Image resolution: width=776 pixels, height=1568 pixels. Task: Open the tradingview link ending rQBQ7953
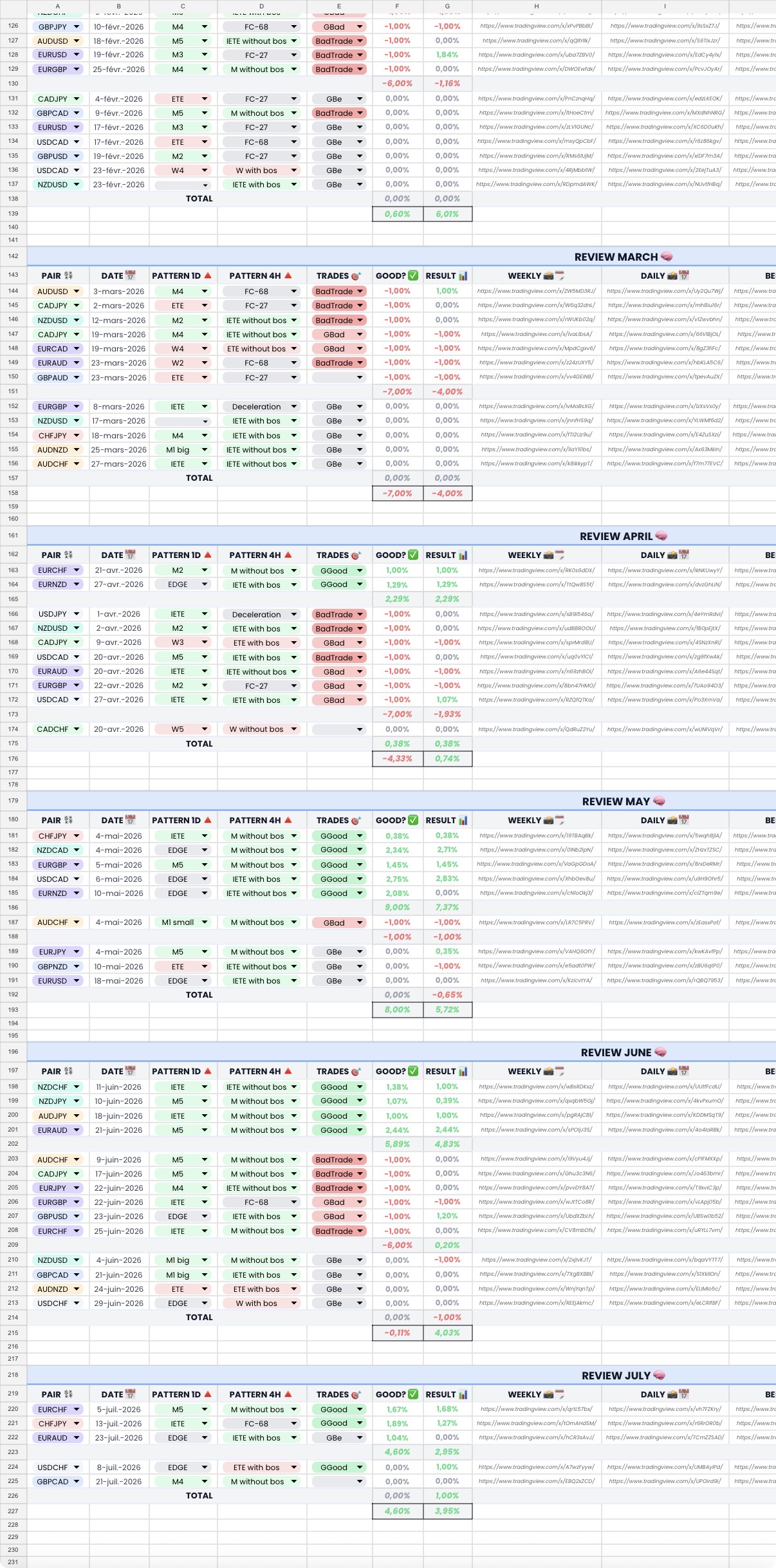click(665, 980)
